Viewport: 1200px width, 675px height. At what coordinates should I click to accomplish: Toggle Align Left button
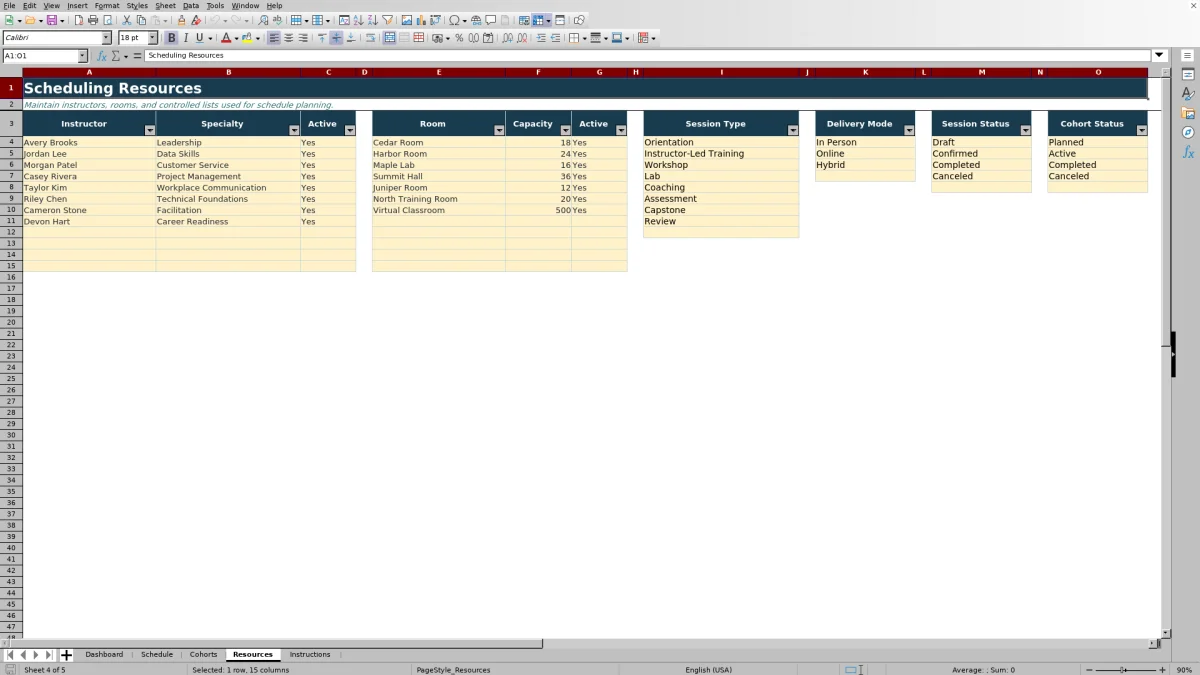[274, 38]
